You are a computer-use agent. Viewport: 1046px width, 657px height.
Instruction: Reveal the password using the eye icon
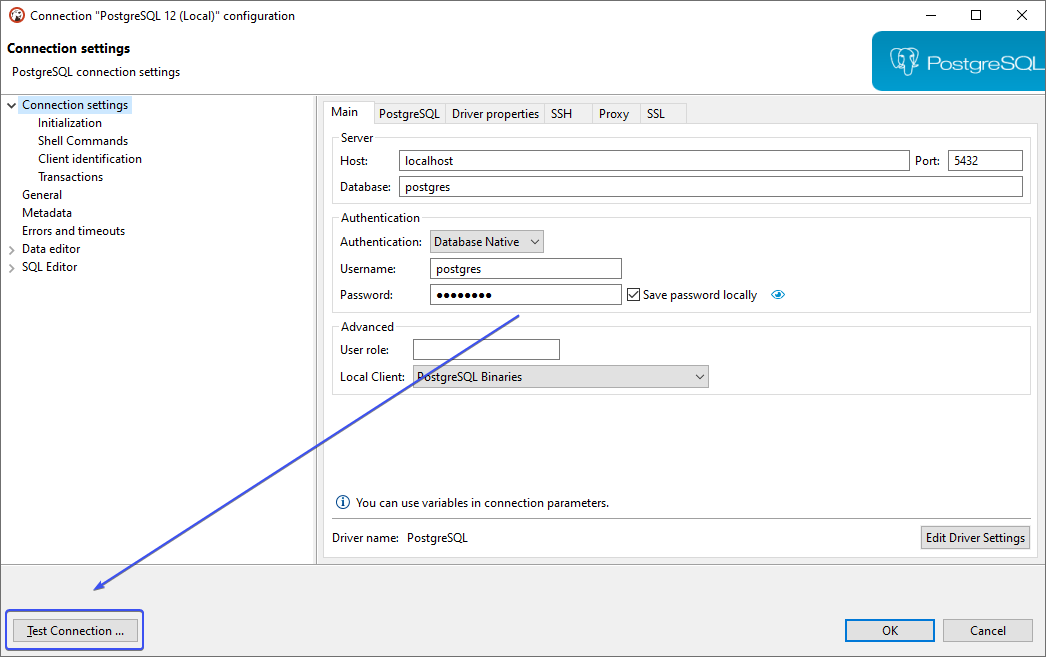[x=777, y=294]
